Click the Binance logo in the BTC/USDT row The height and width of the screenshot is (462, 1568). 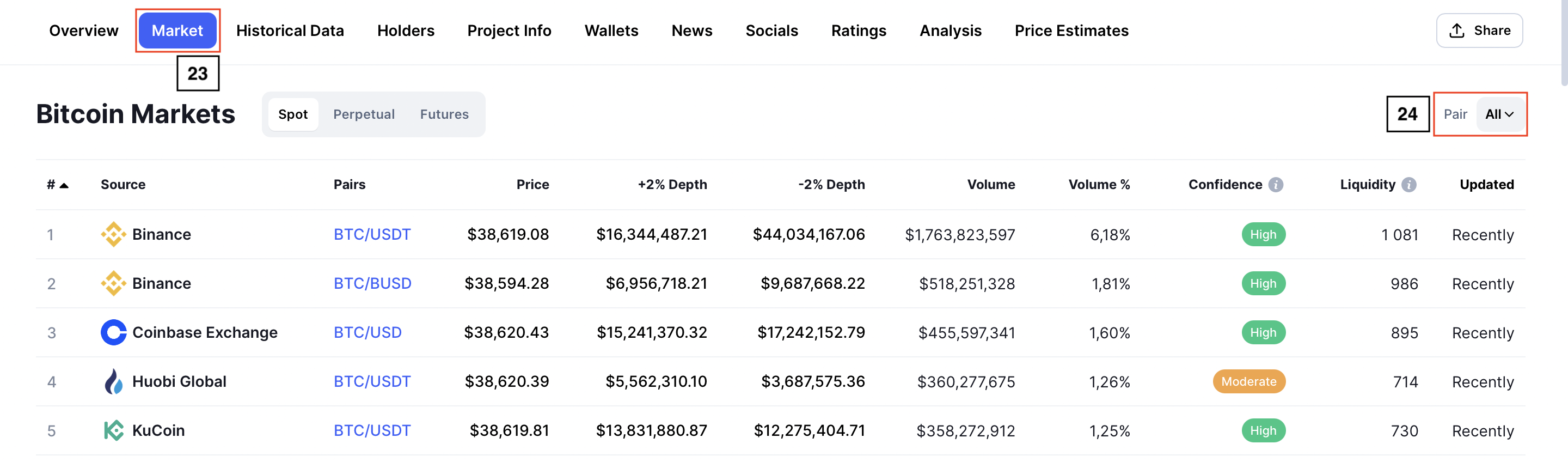coord(113,234)
